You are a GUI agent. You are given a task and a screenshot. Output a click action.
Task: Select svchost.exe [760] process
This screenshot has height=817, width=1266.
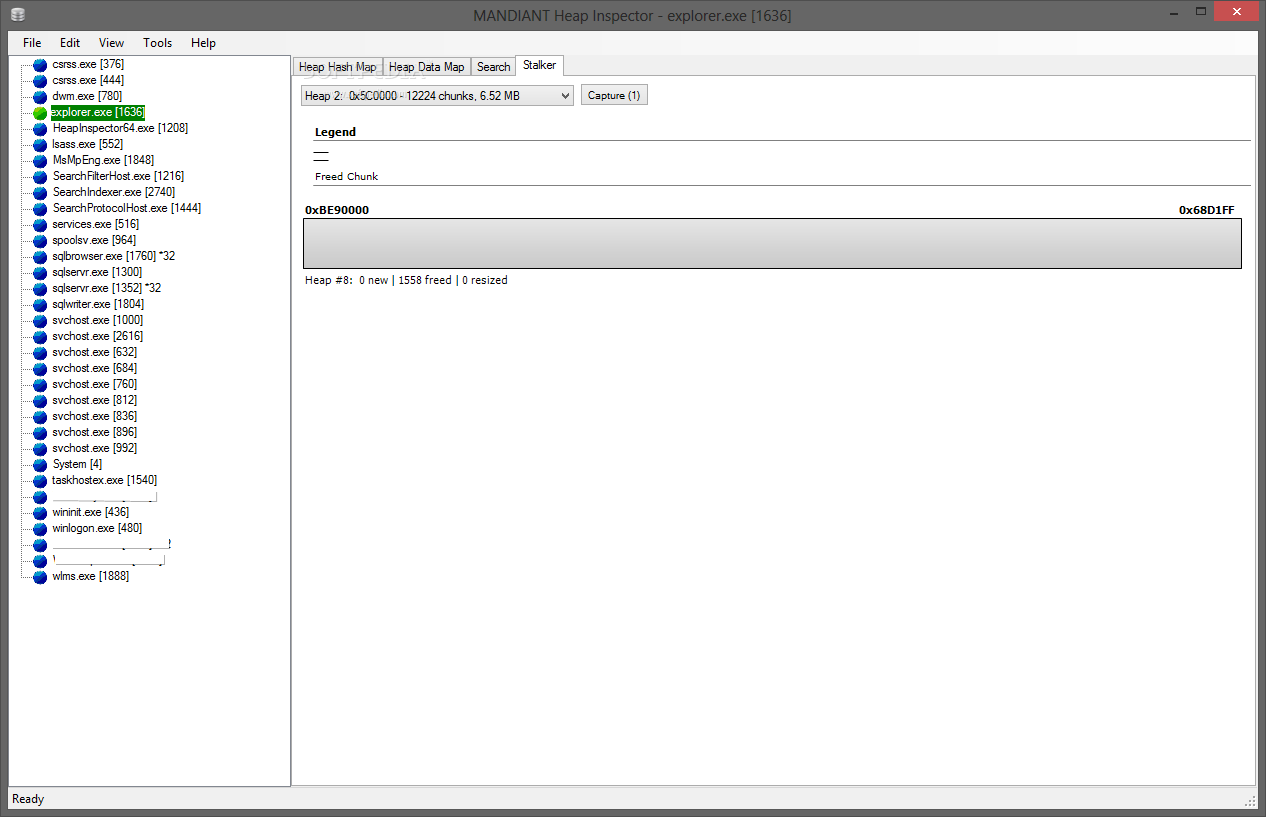click(x=95, y=384)
